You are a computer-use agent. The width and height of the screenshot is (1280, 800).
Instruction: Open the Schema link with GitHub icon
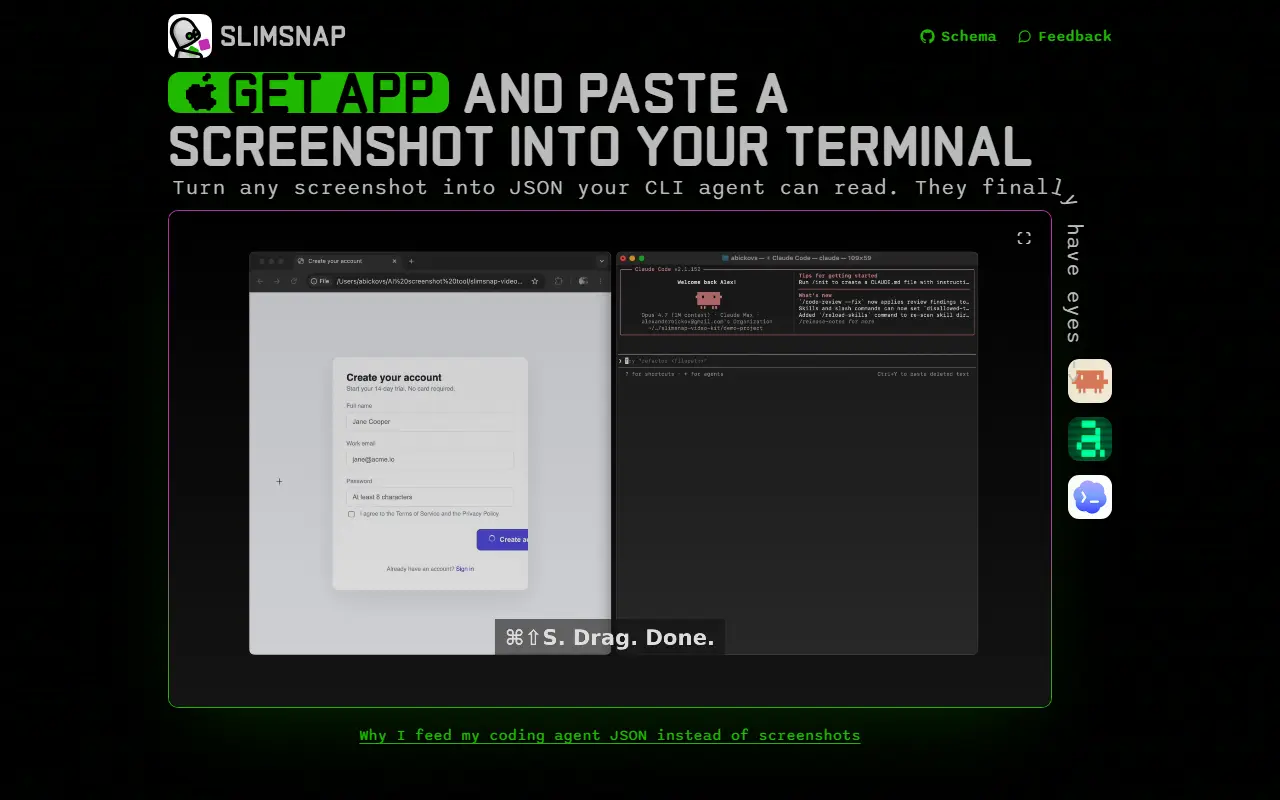(958, 36)
